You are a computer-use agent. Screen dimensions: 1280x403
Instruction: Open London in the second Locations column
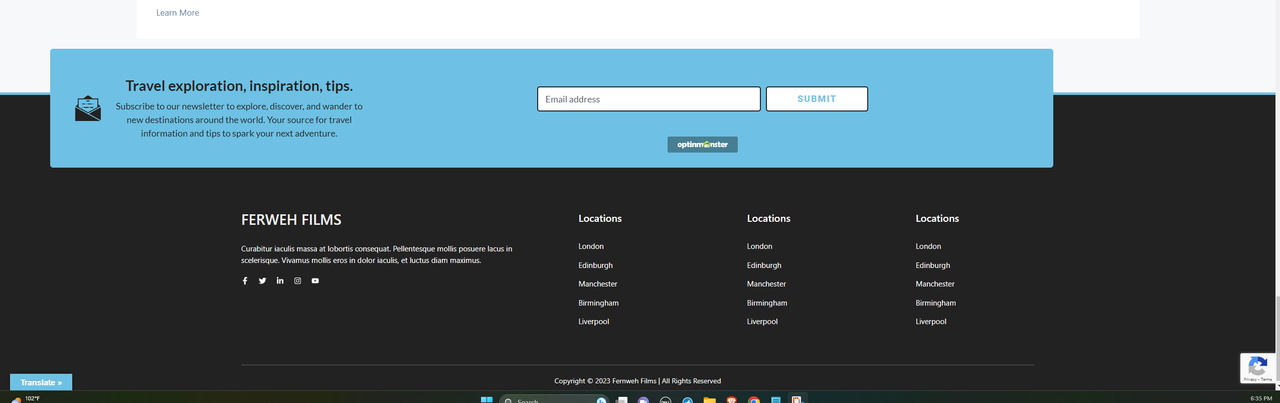[x=760, y=246]
